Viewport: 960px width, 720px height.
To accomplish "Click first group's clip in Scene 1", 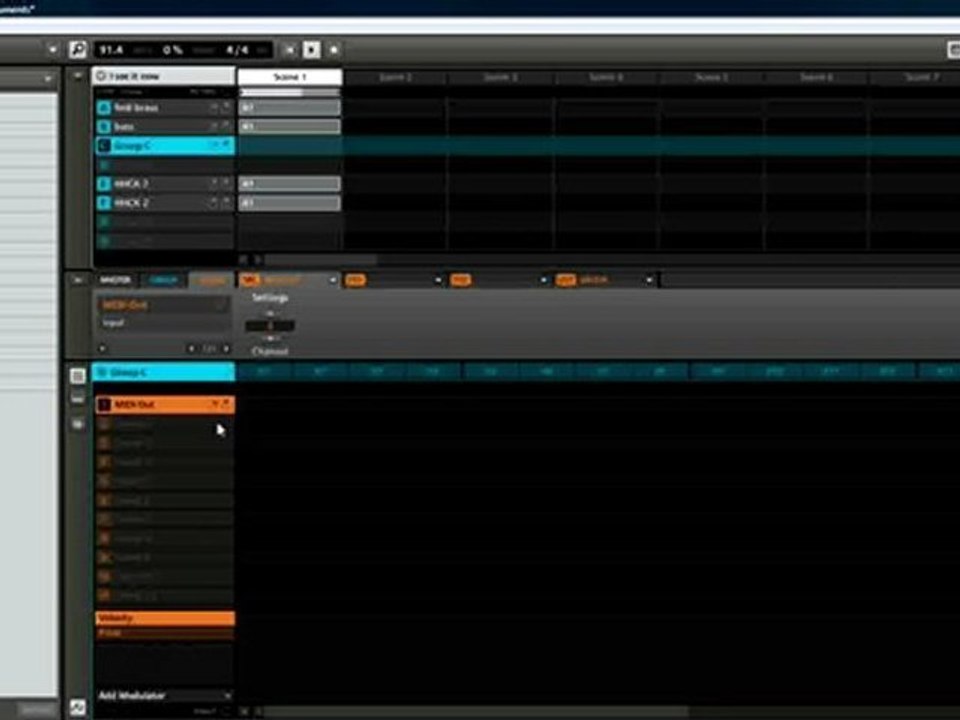I will 290,108.
